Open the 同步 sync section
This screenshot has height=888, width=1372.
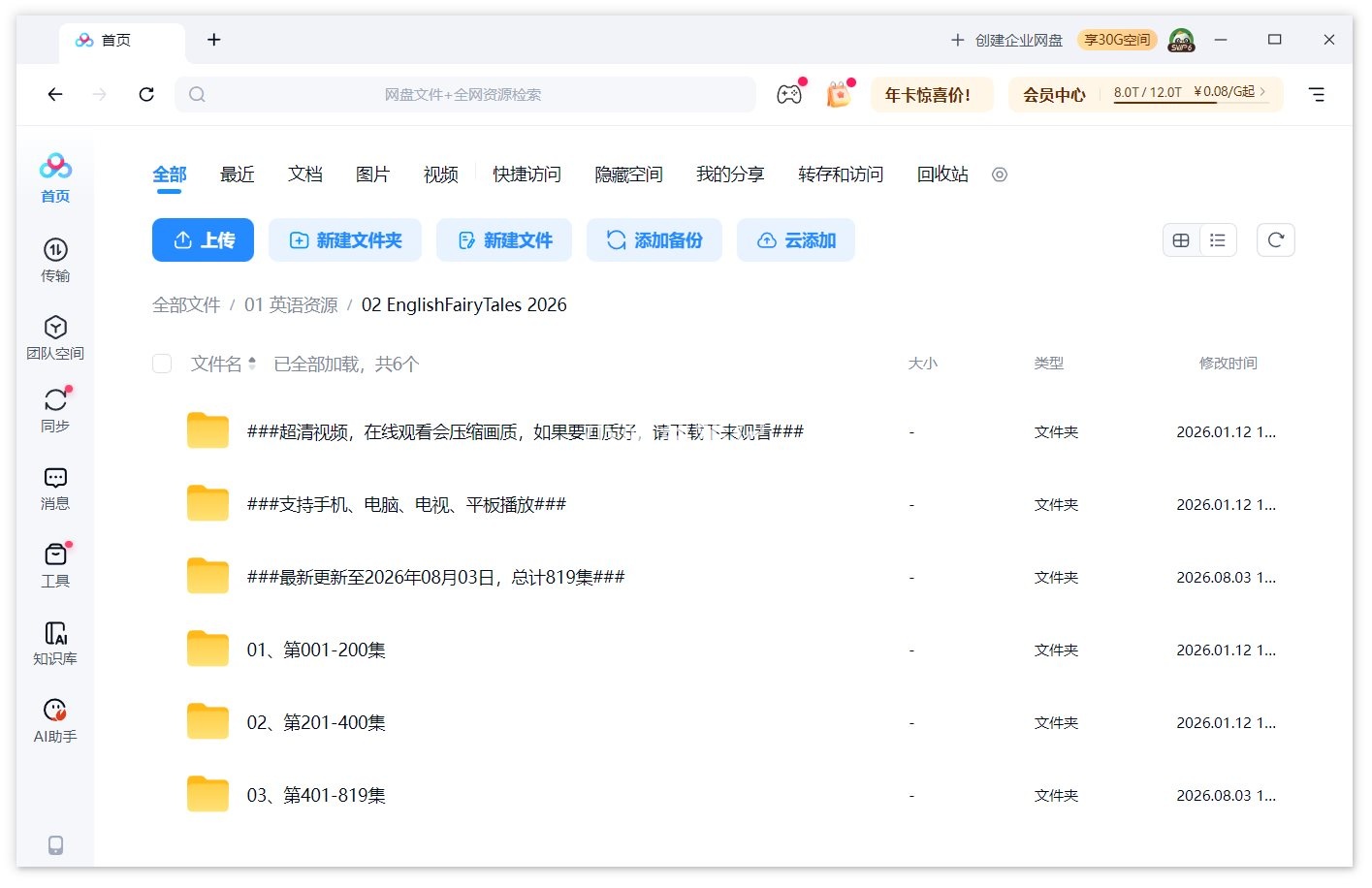coord(55,410)
